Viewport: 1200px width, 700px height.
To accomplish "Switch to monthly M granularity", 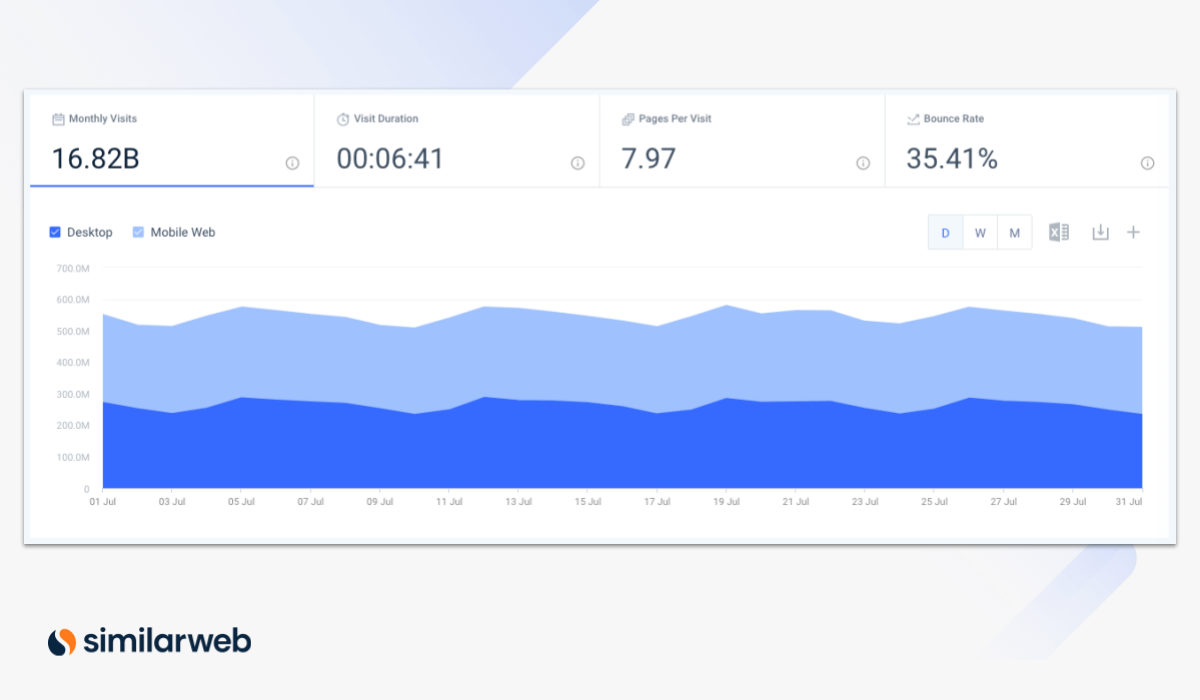I will point(1014,233).
